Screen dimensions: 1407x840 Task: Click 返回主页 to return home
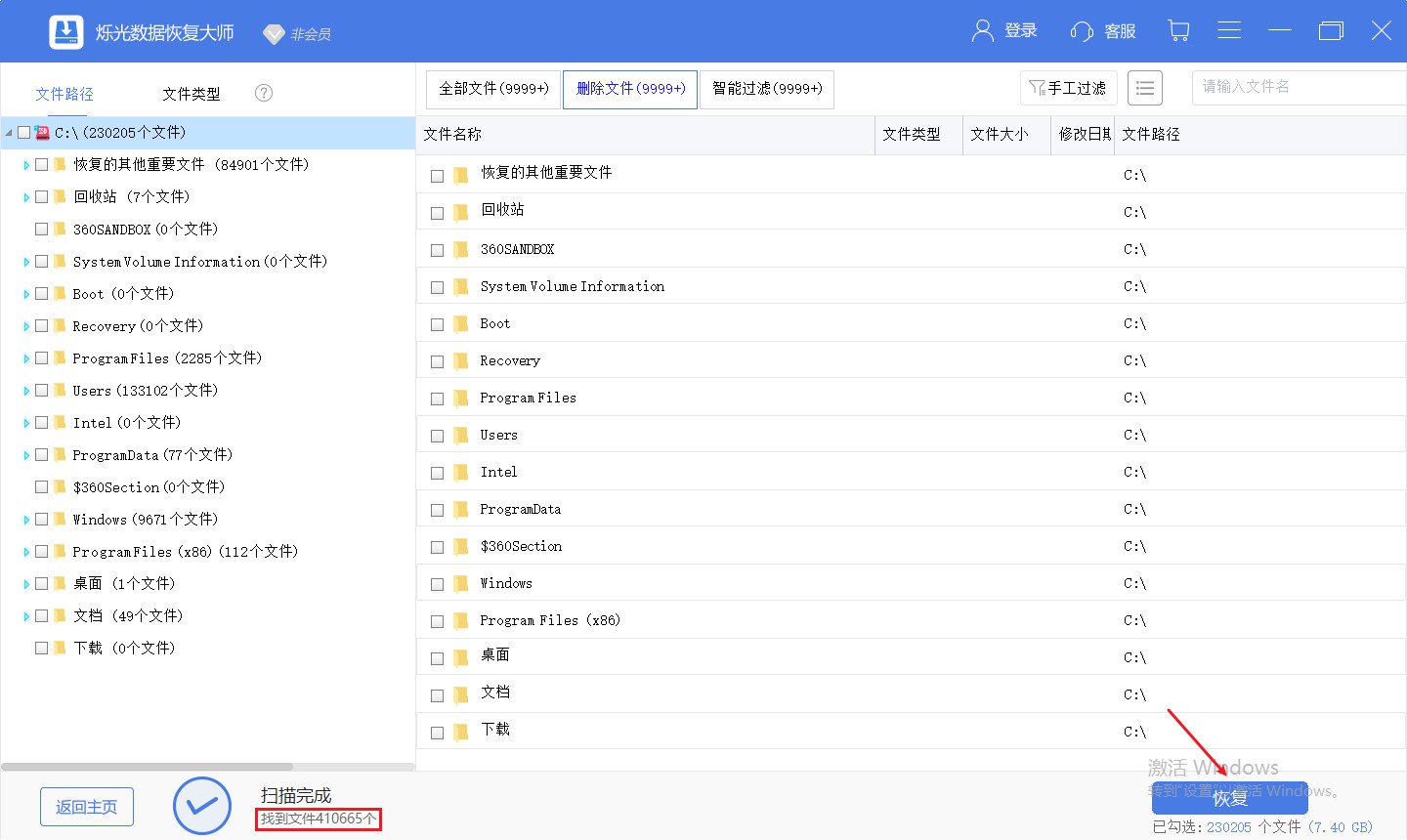(86, 807)
